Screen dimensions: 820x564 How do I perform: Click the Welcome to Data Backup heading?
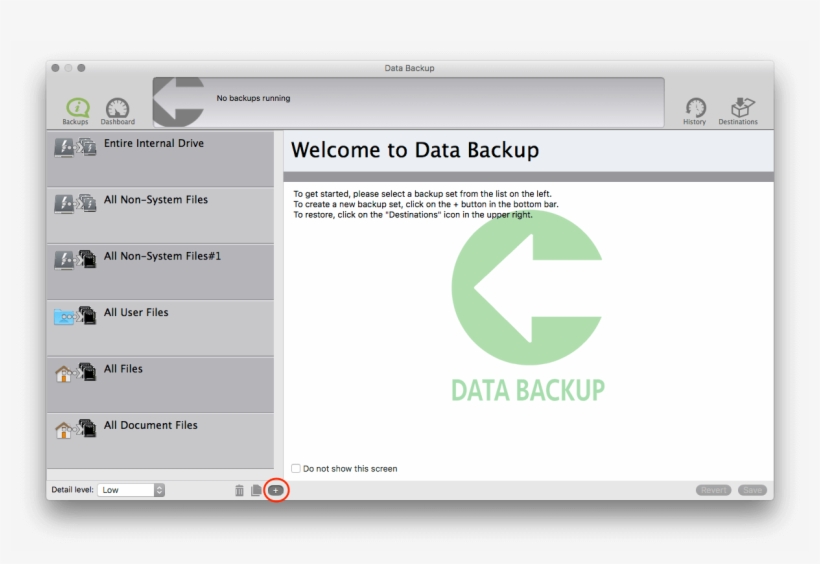click(415, 150)
